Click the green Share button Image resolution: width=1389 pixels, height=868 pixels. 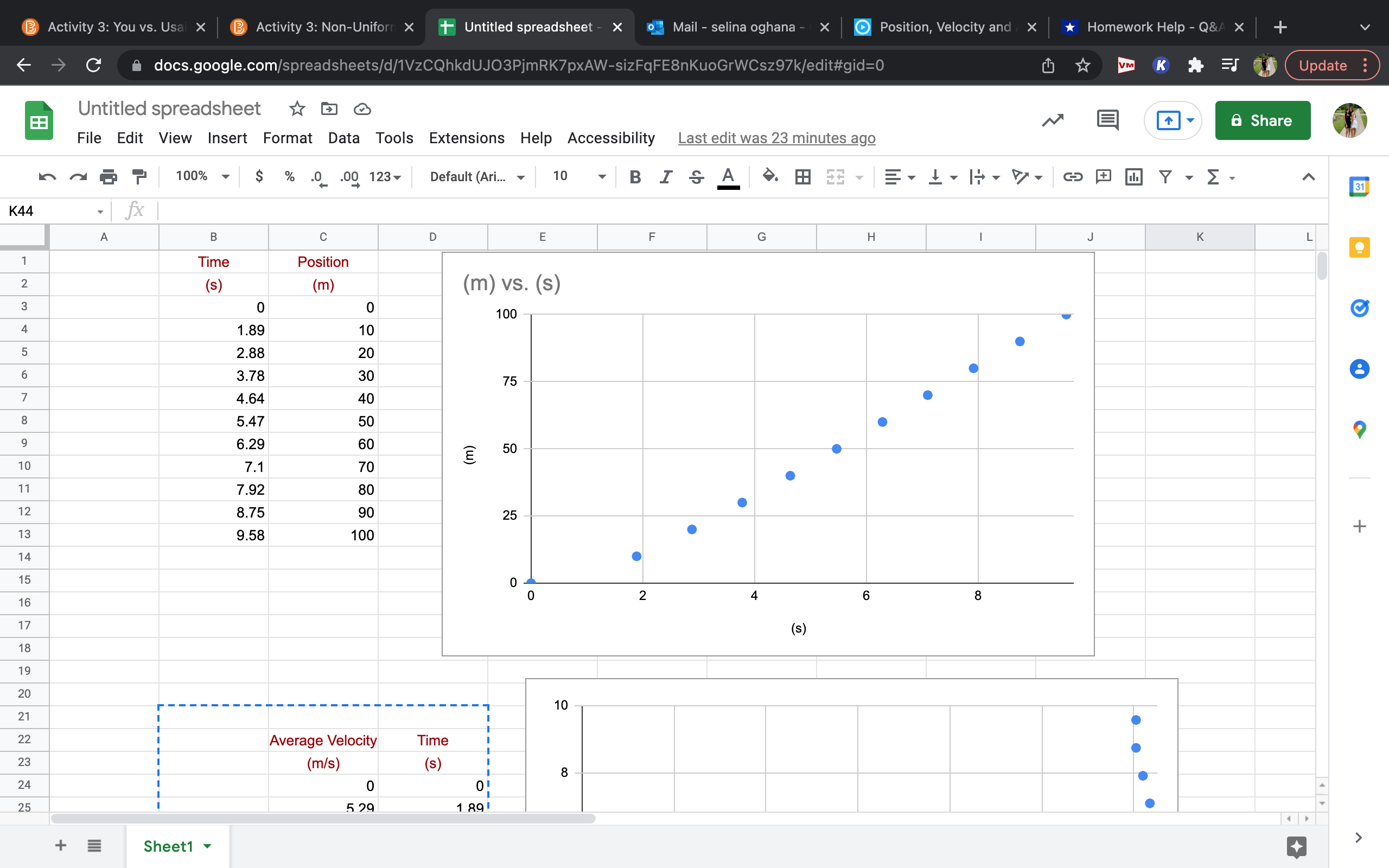[1262, 120]
